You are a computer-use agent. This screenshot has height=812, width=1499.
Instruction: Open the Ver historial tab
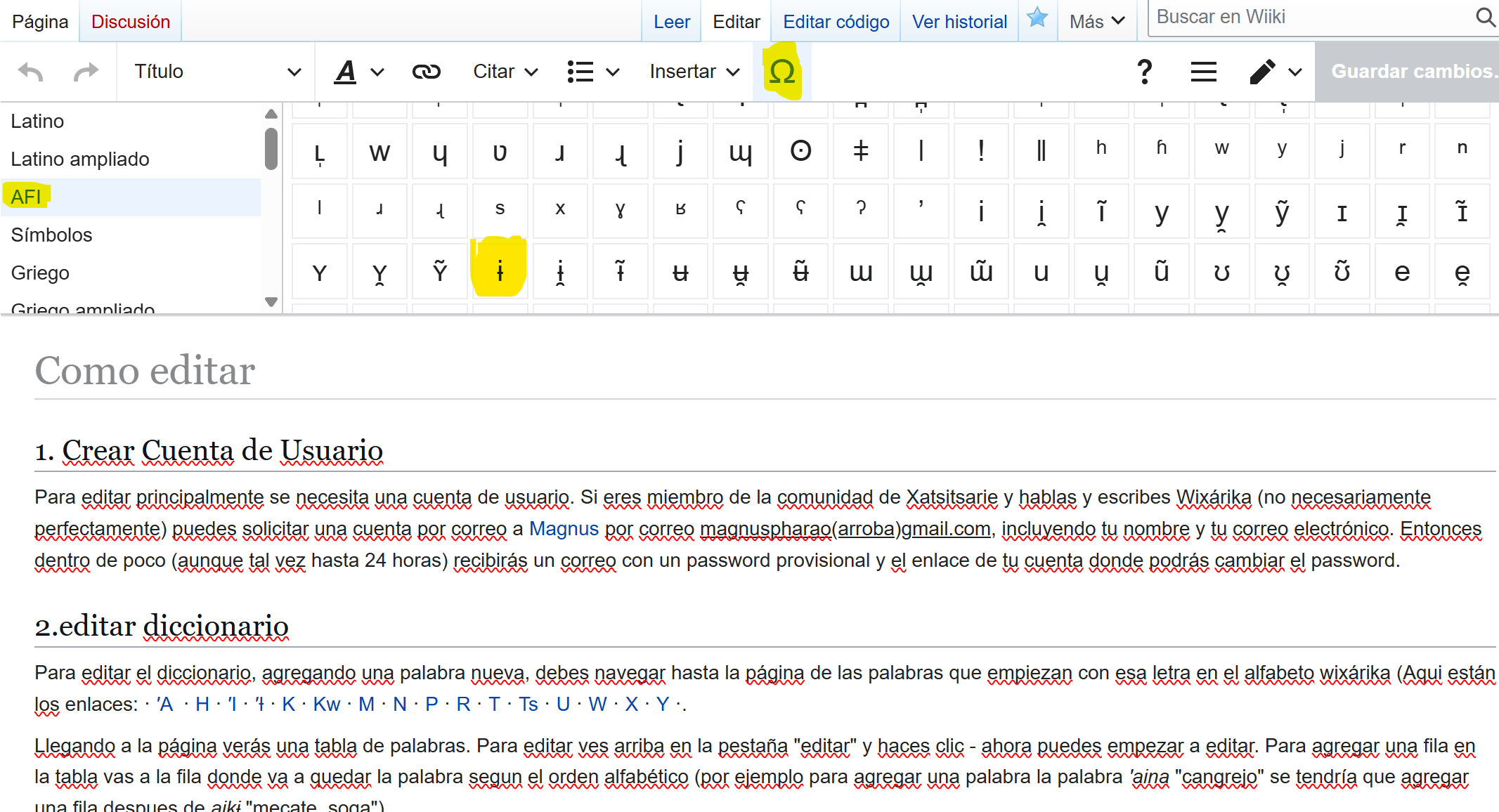959,22
